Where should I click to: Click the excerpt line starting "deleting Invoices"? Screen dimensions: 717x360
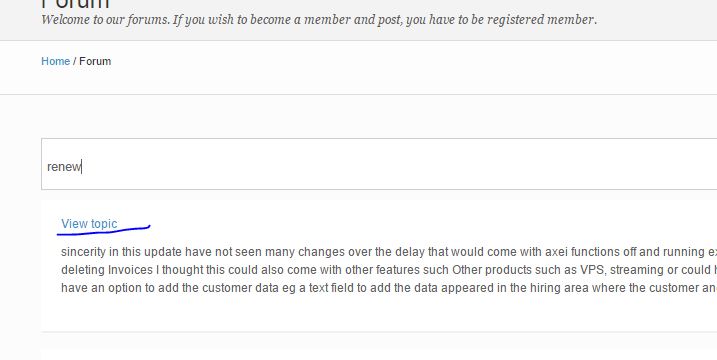point(389,270)
